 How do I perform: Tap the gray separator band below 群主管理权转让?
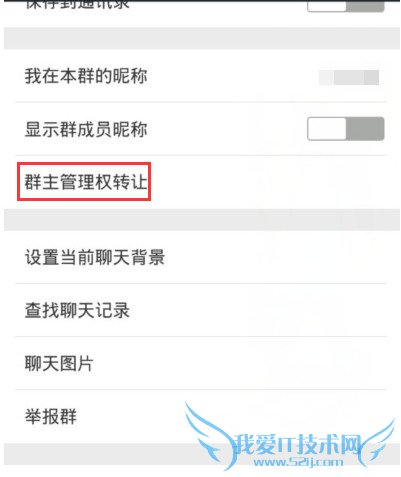pyautogui.click(x=201, y=220)
